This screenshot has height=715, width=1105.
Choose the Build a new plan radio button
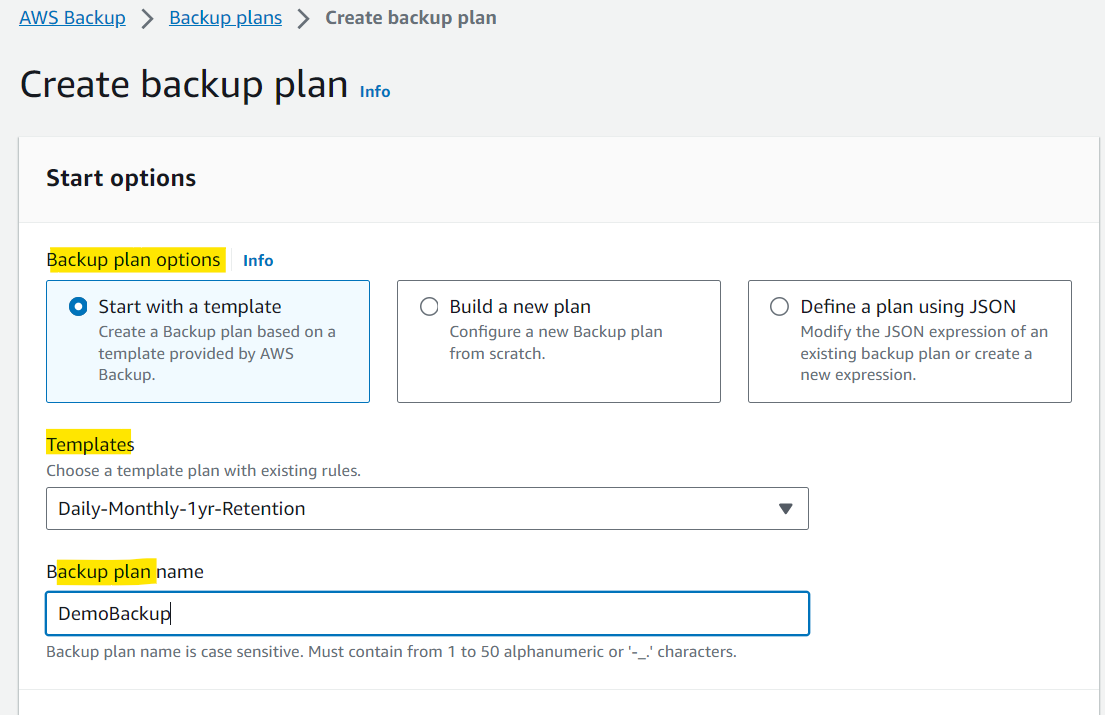[x=429, y=306]
